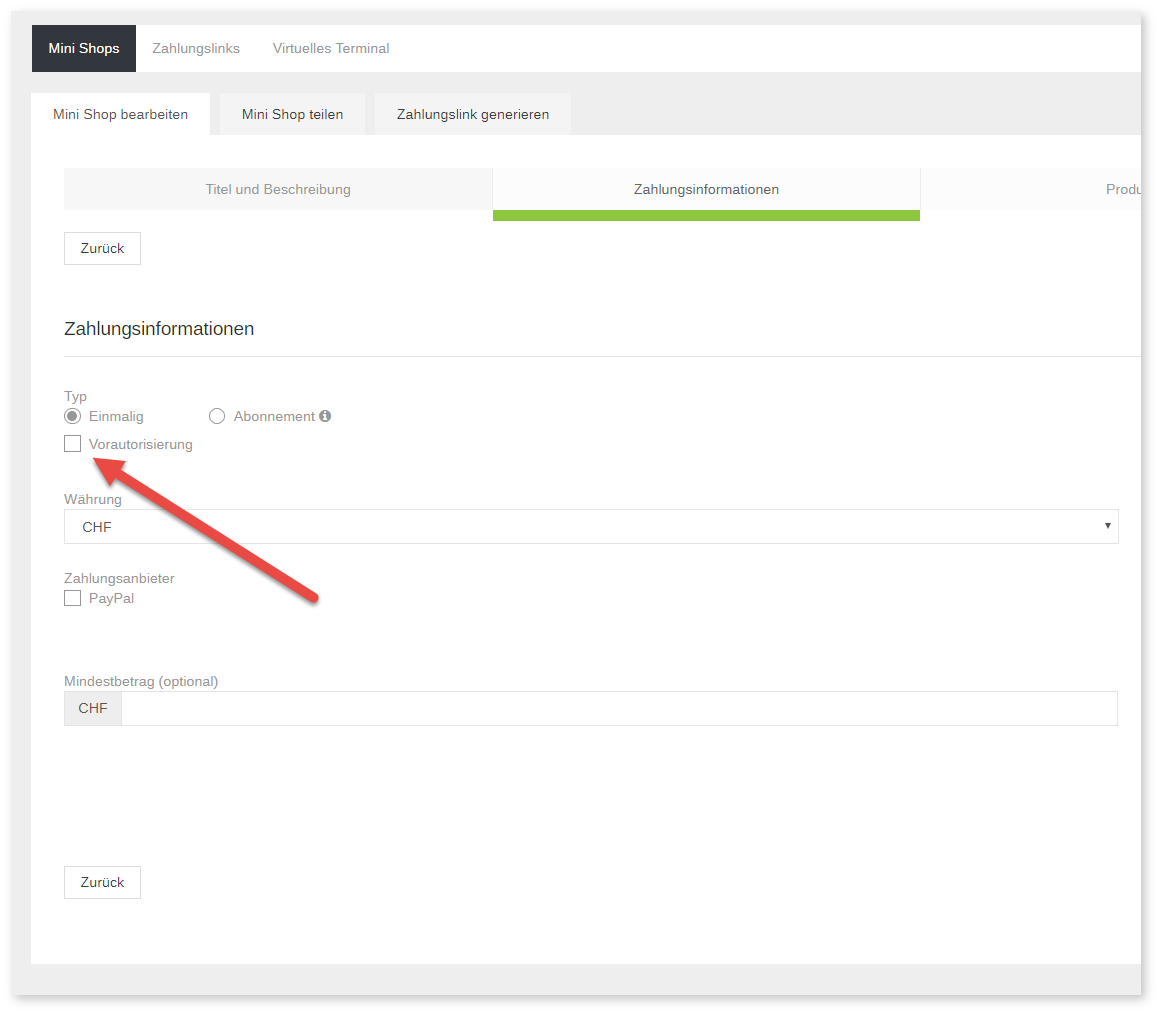
Task: Select the Zahlungsinformationen step
Action: (706, 189)
